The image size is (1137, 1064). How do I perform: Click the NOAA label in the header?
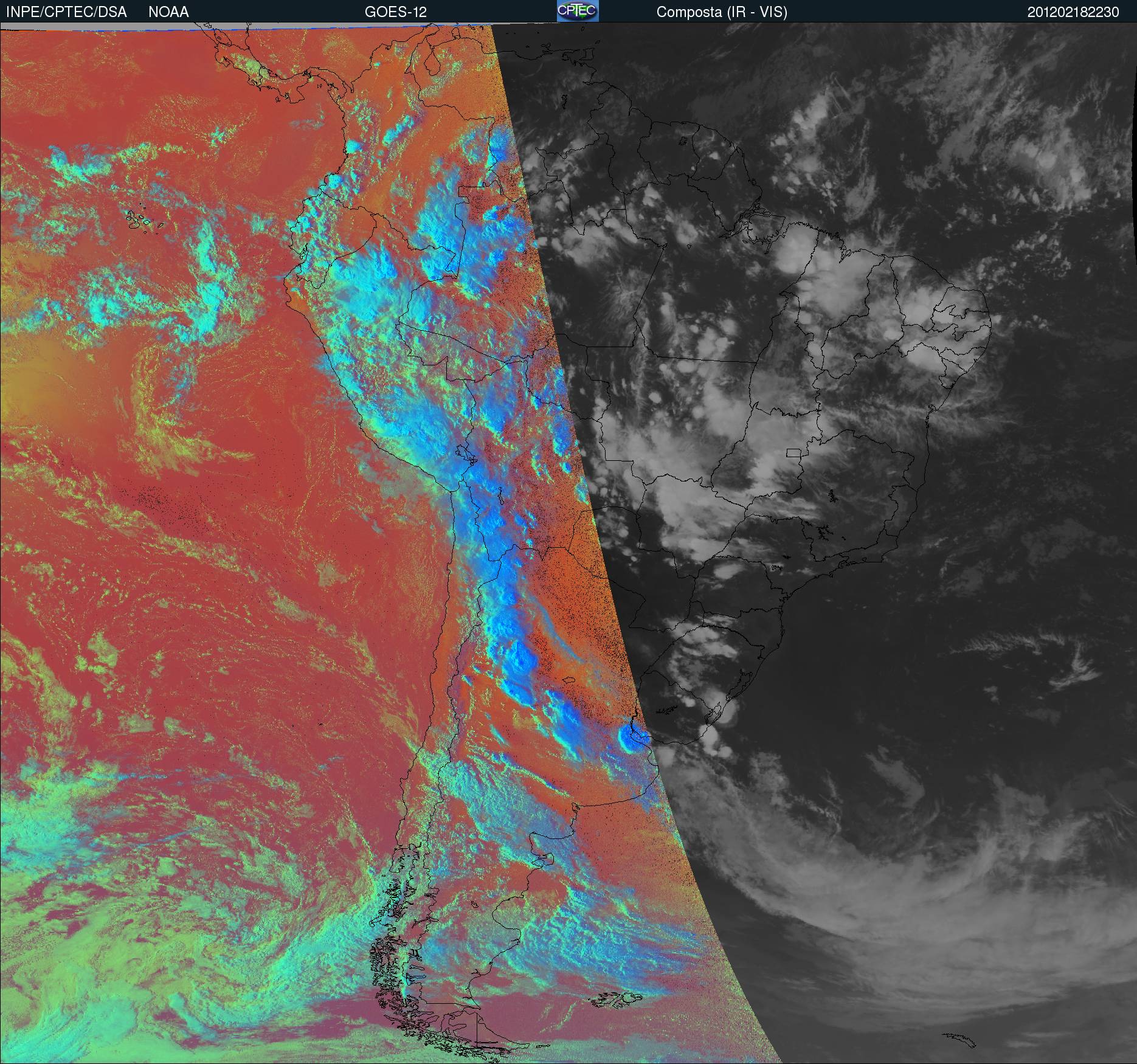click(x=168, y=12)
